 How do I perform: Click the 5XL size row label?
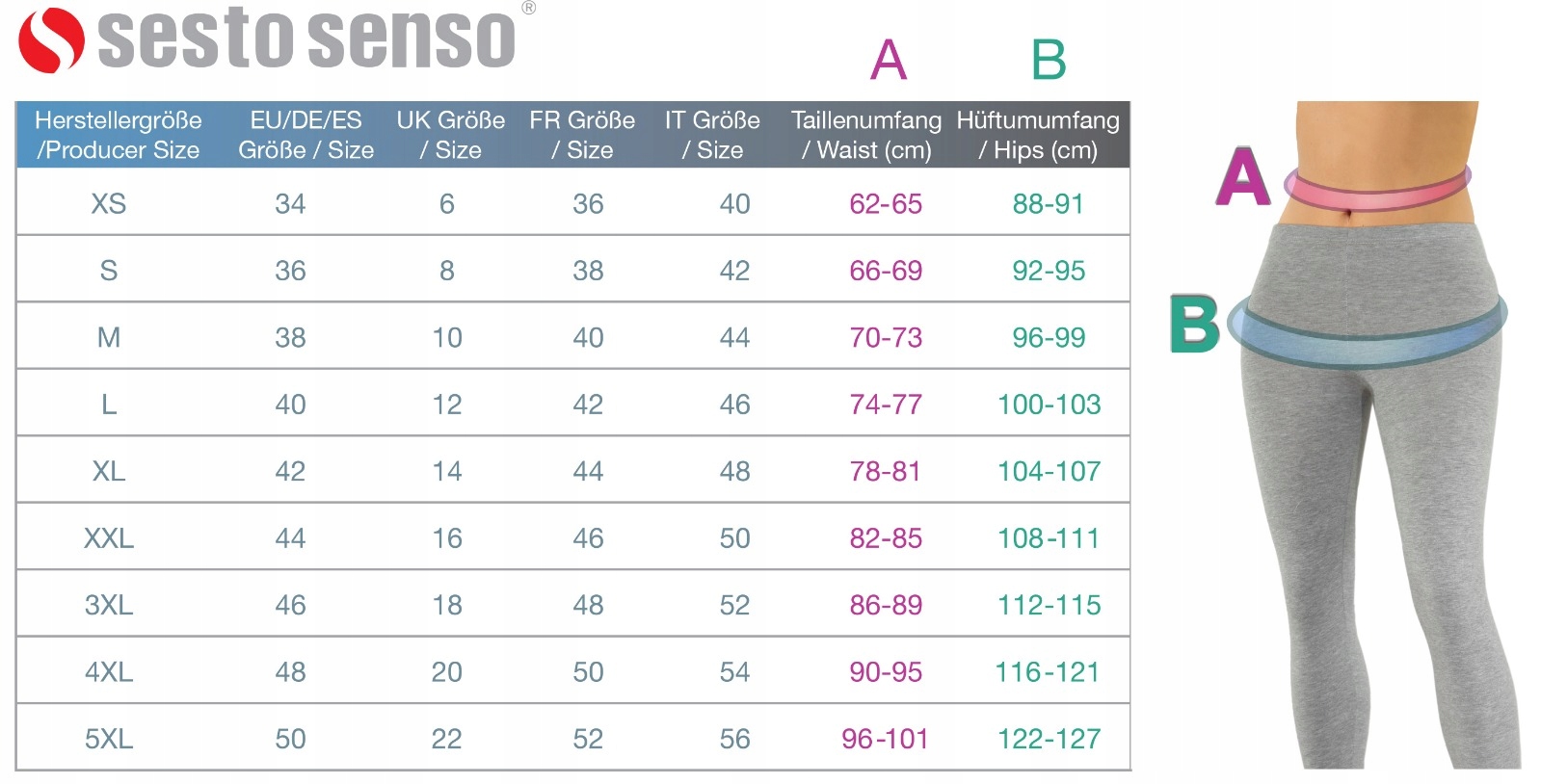[109, 739]
